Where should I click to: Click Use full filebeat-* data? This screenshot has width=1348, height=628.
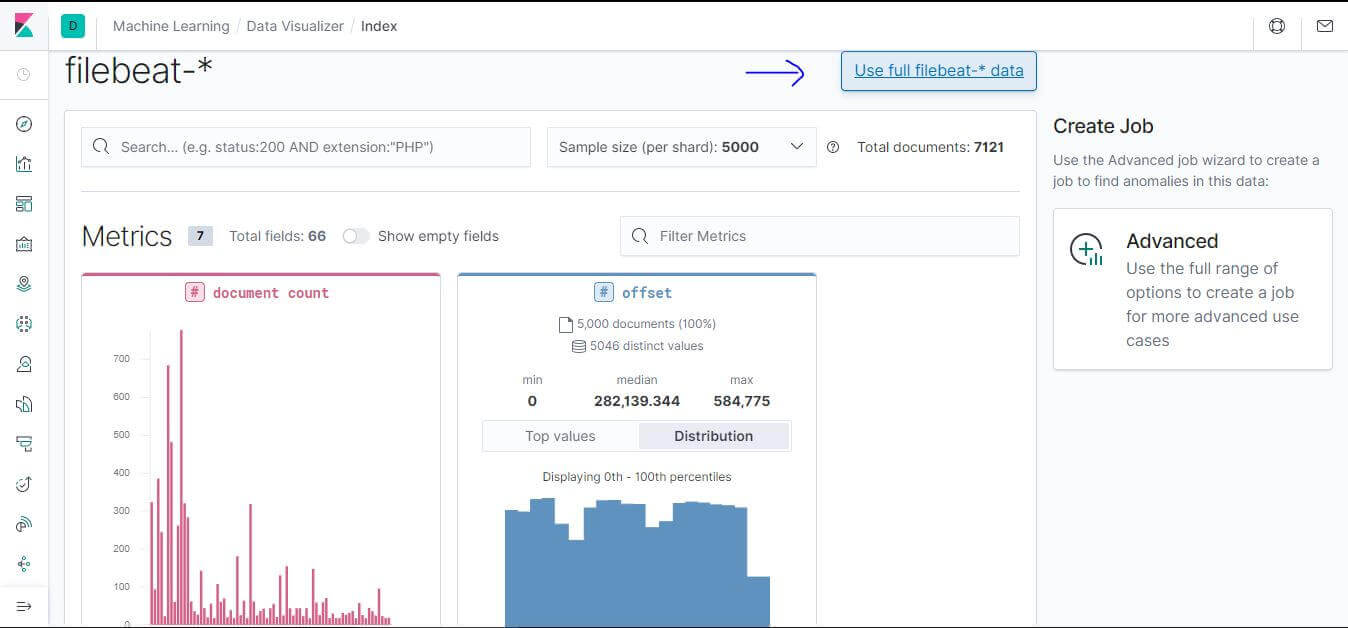[x=937, y=70]
